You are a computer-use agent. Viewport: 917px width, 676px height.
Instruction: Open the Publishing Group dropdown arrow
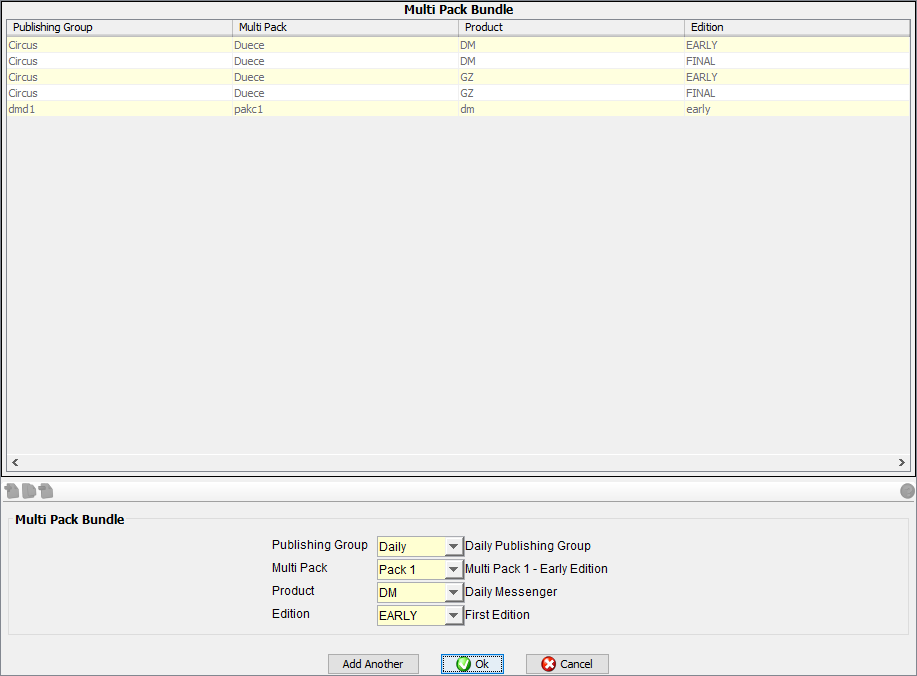[454, 547]
